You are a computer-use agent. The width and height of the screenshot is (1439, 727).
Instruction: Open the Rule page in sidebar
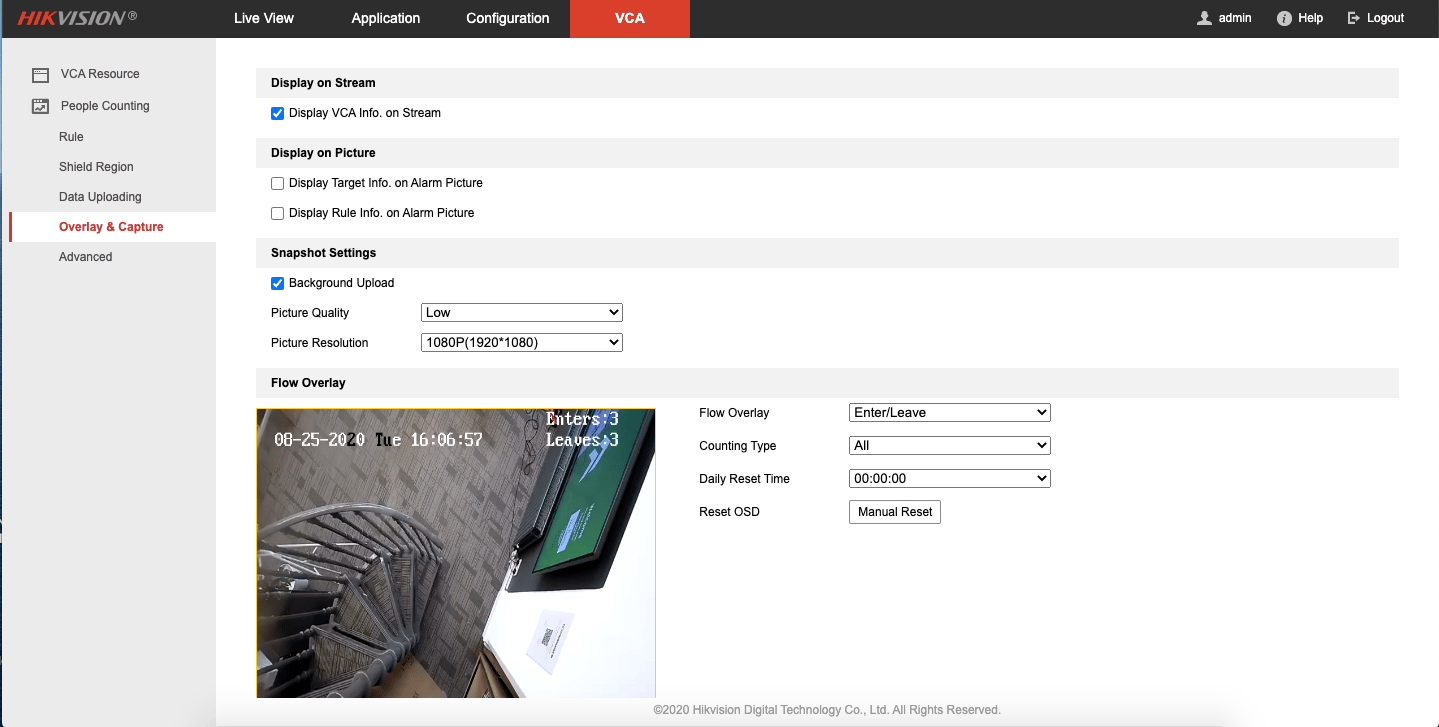click(x=71, y=137)
